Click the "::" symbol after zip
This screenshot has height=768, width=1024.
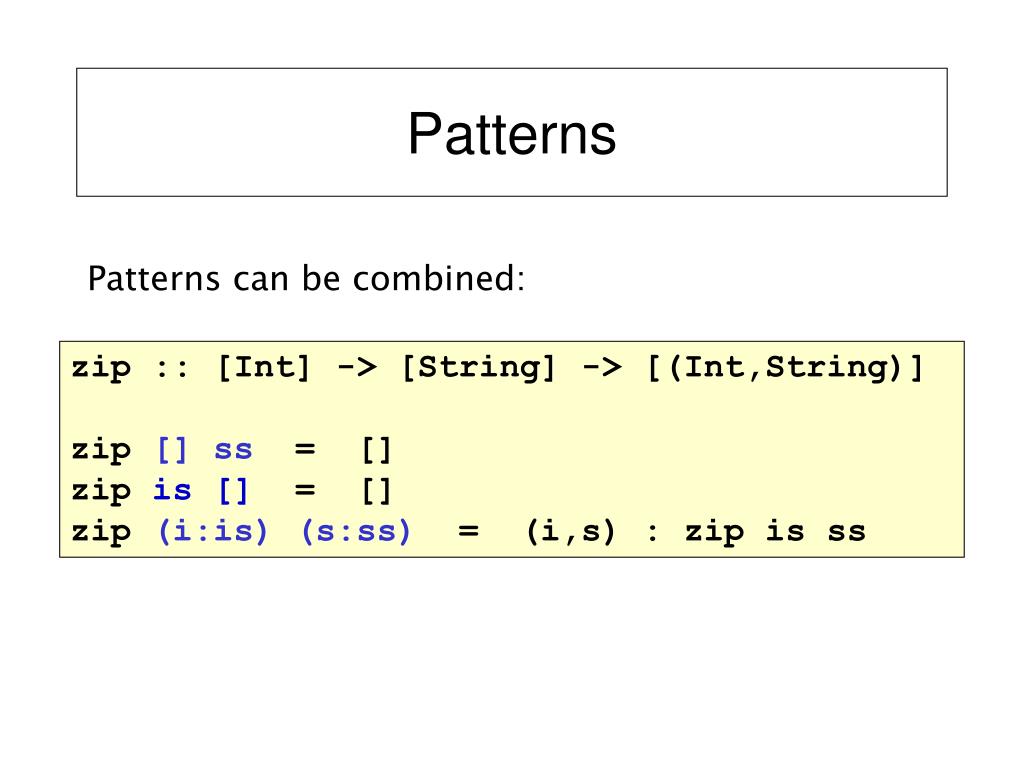[172, 370]
